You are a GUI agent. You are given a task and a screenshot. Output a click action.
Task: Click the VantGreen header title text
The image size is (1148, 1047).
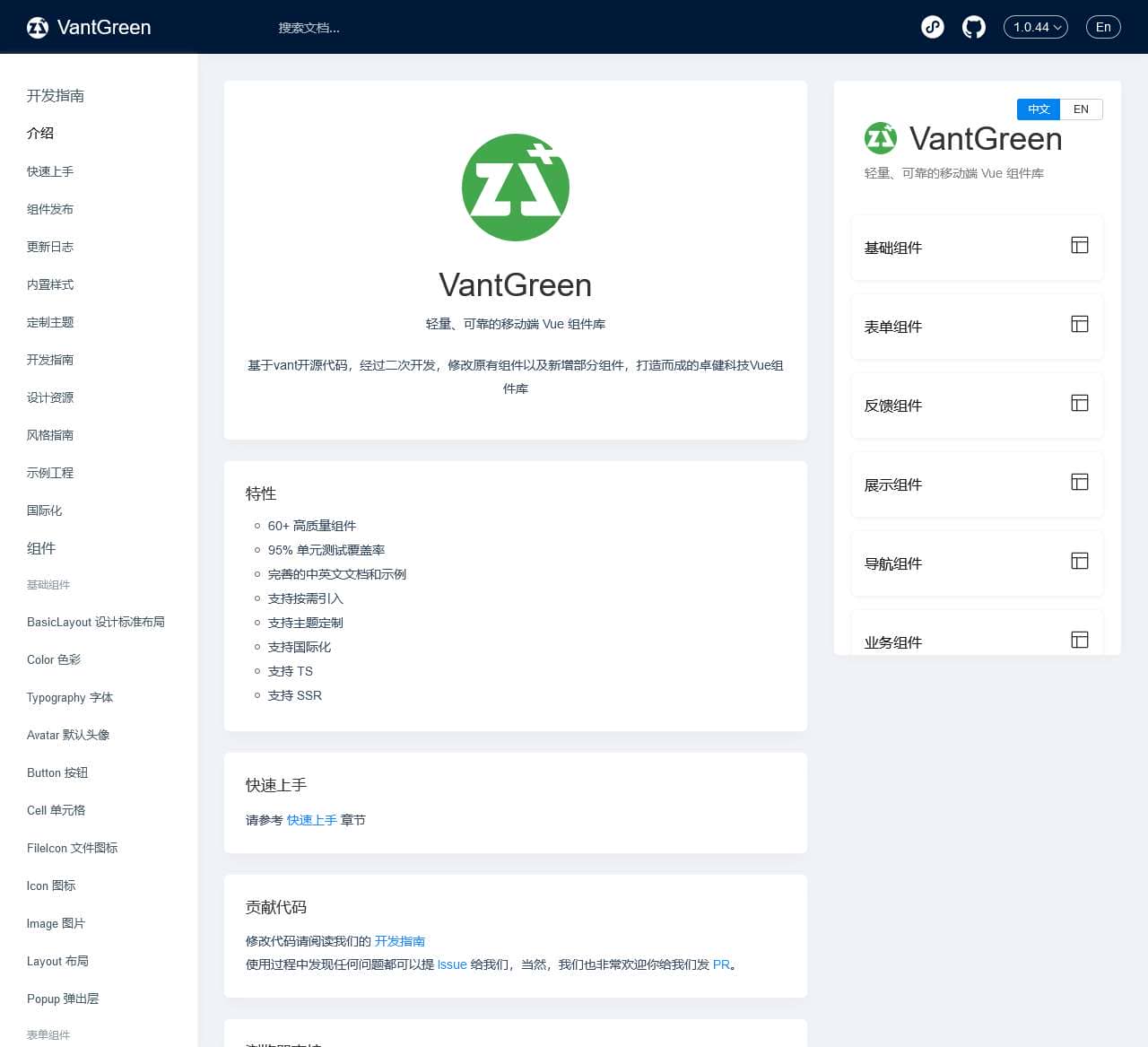point(104,28)
